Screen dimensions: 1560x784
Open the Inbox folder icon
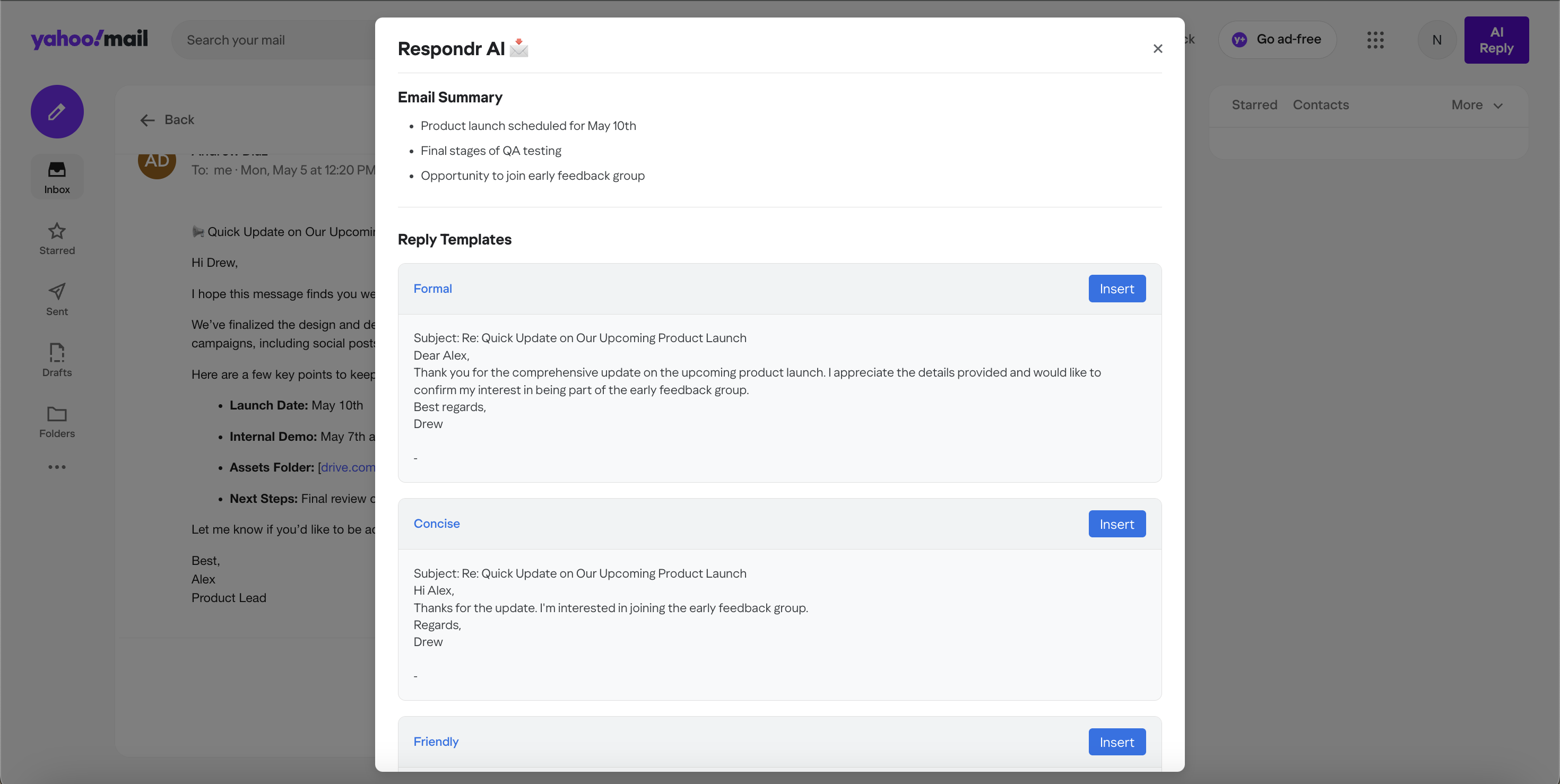pos(57,170)
